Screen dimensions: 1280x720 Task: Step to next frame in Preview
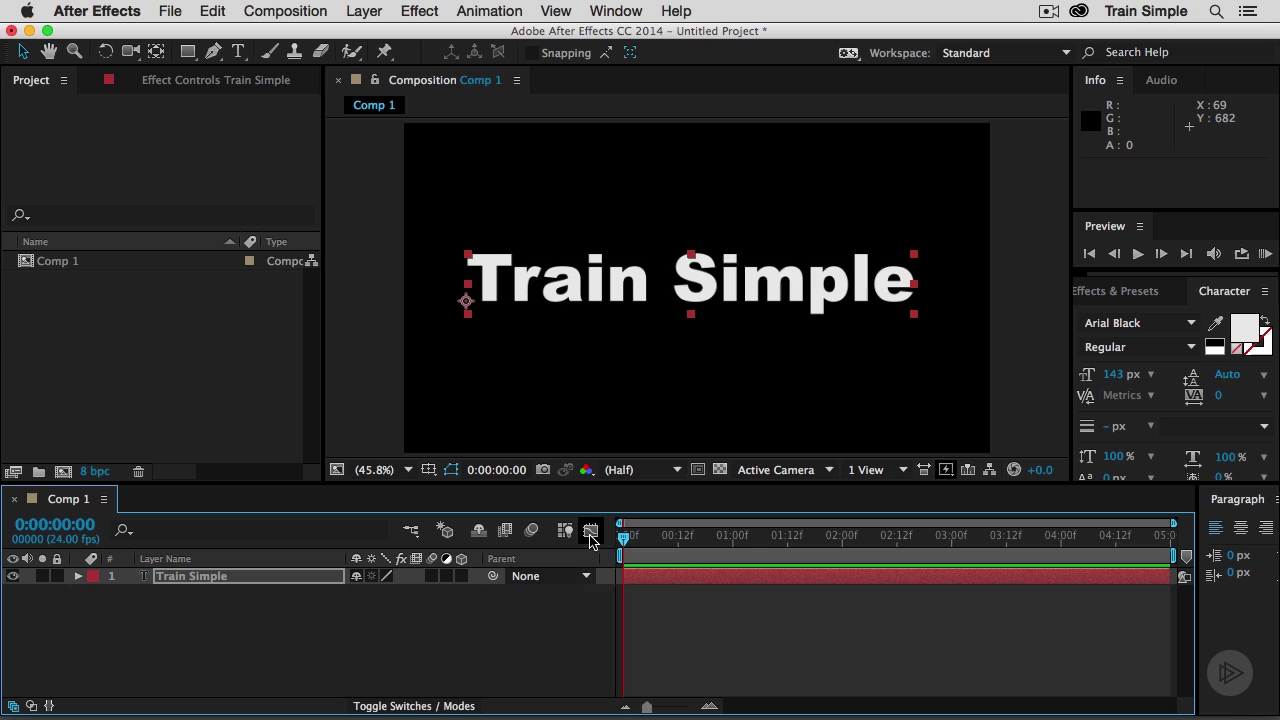[1161, 254]
